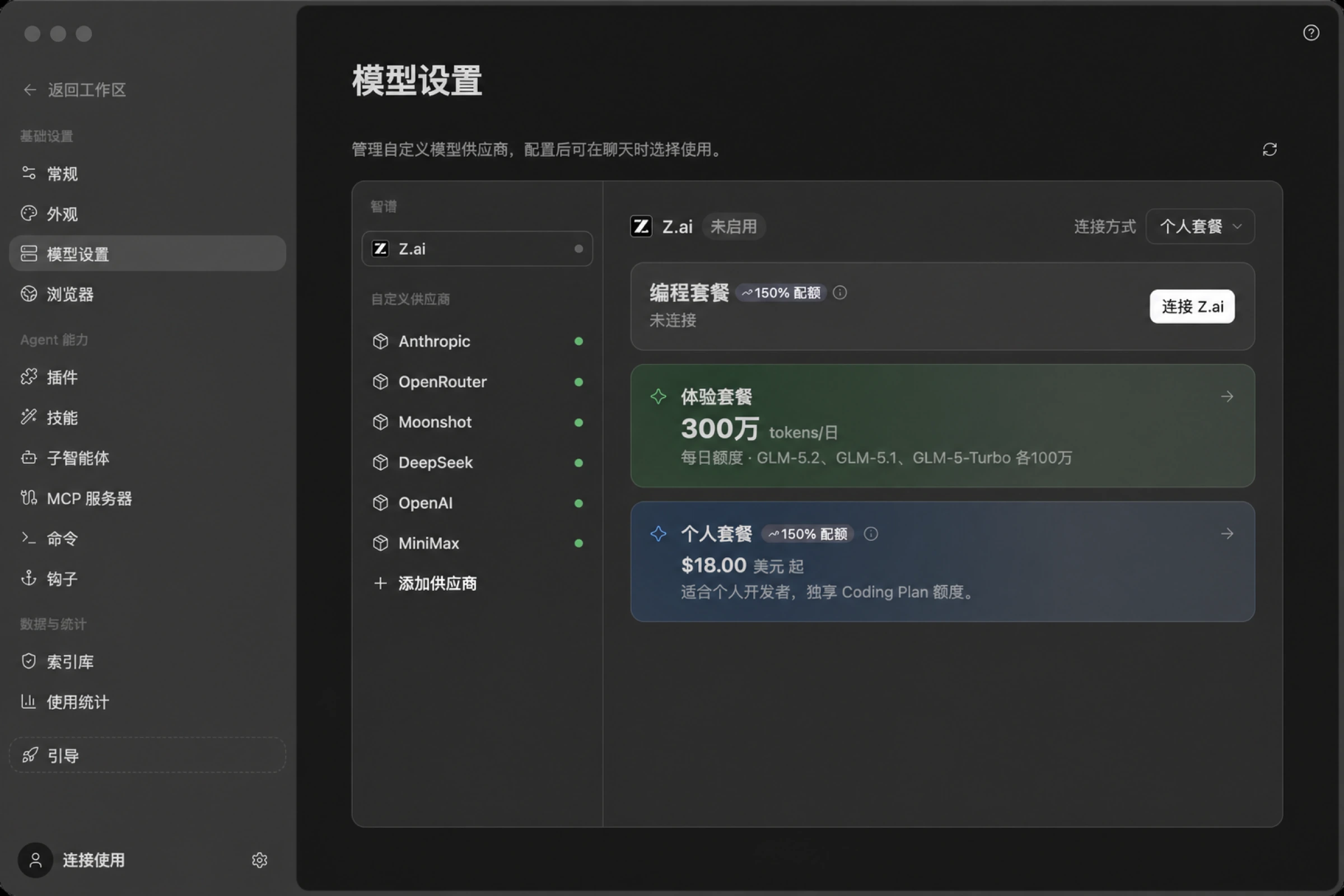This screenshot has height=896, width=1344.
Task: Click the green sparkle icon on 体验套餐
Action: point(659,396)
